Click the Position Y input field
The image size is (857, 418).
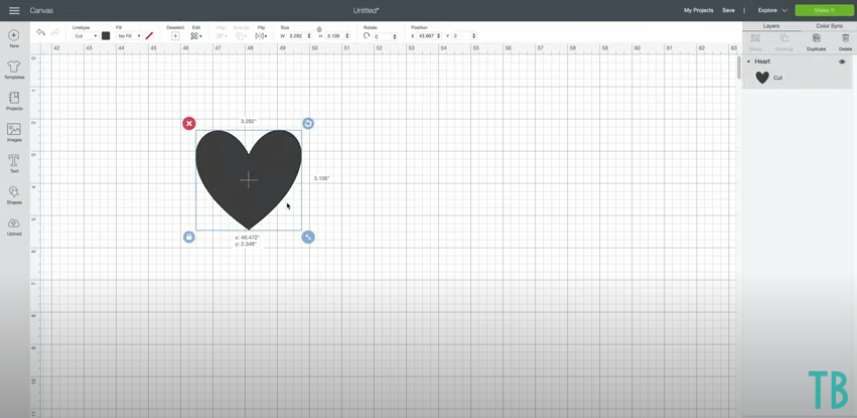(x=461, y=36)
